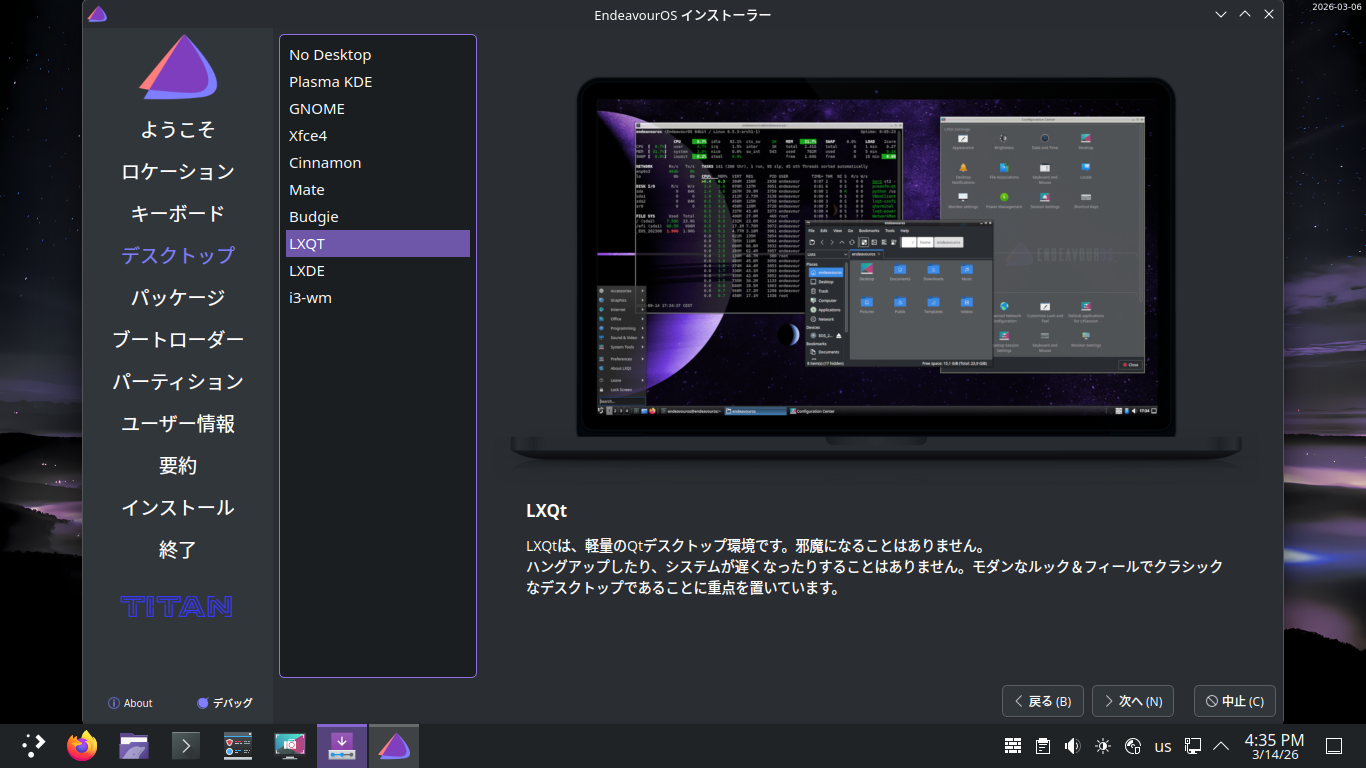Click the 中止 (C) cancel button
Image resolution: width=1366 pixels, height=768 pixels.
pyautogui.click(x=1234, y=701)
